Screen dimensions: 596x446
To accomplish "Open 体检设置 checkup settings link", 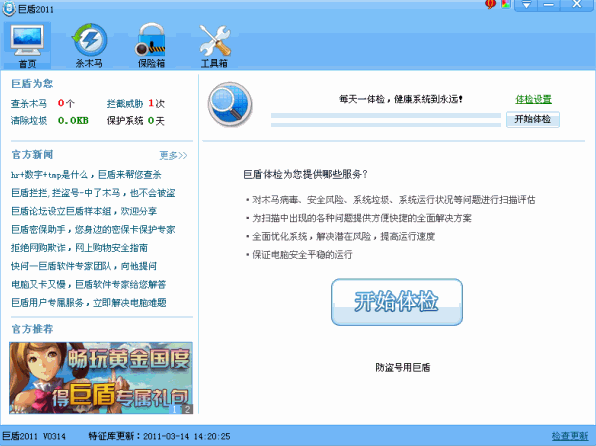I will coord(533,99).
